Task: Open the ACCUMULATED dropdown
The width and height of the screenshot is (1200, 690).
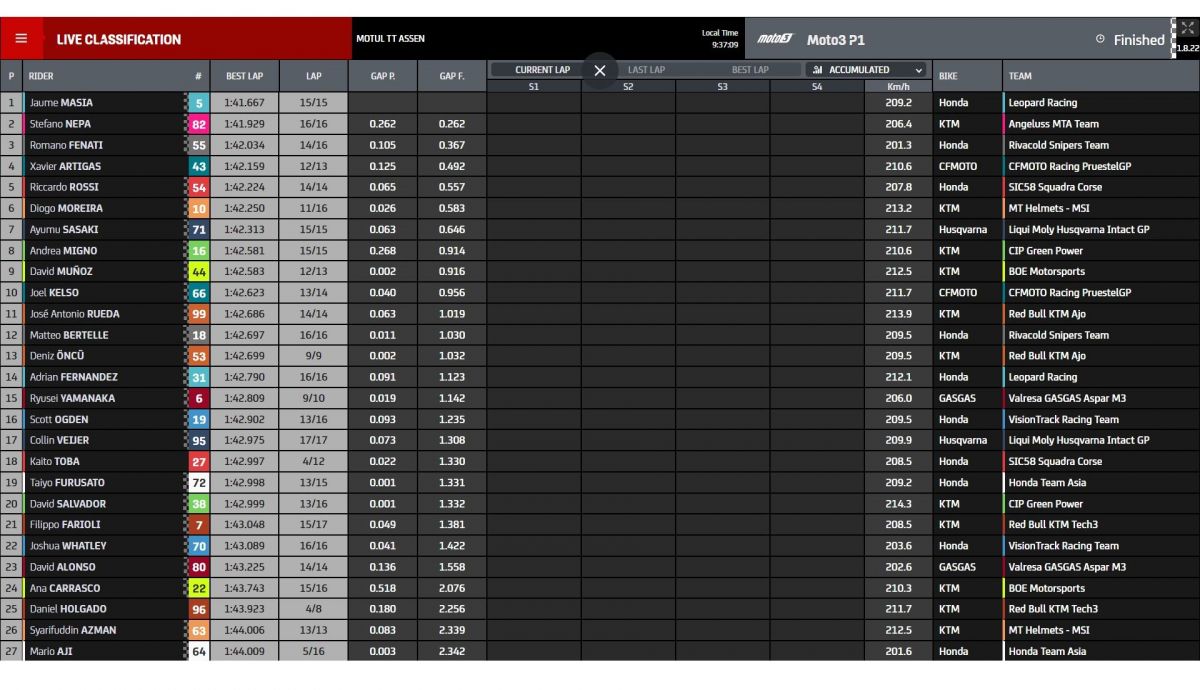Action: 867,70
